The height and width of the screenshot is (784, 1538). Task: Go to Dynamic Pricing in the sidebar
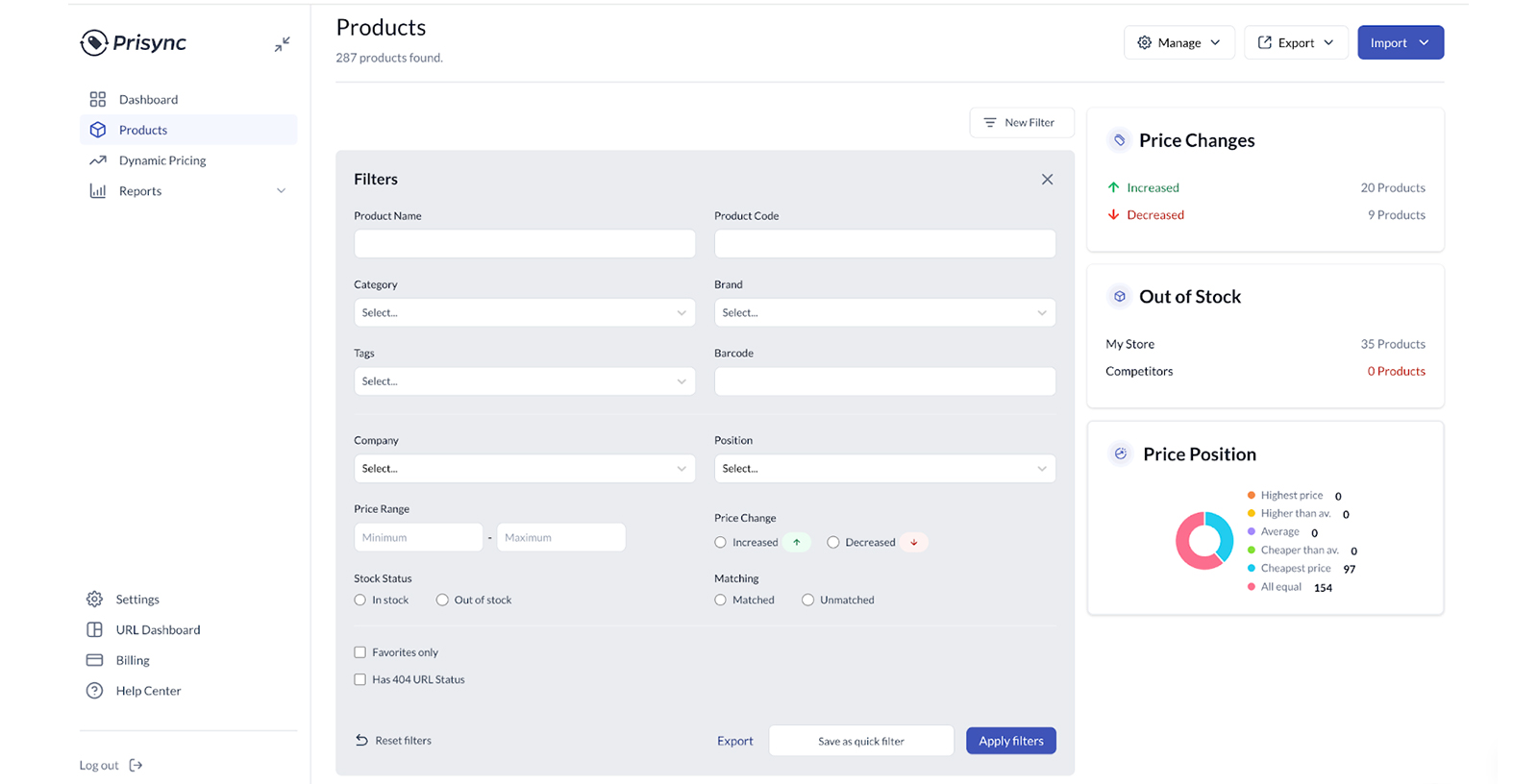(161, 160)
